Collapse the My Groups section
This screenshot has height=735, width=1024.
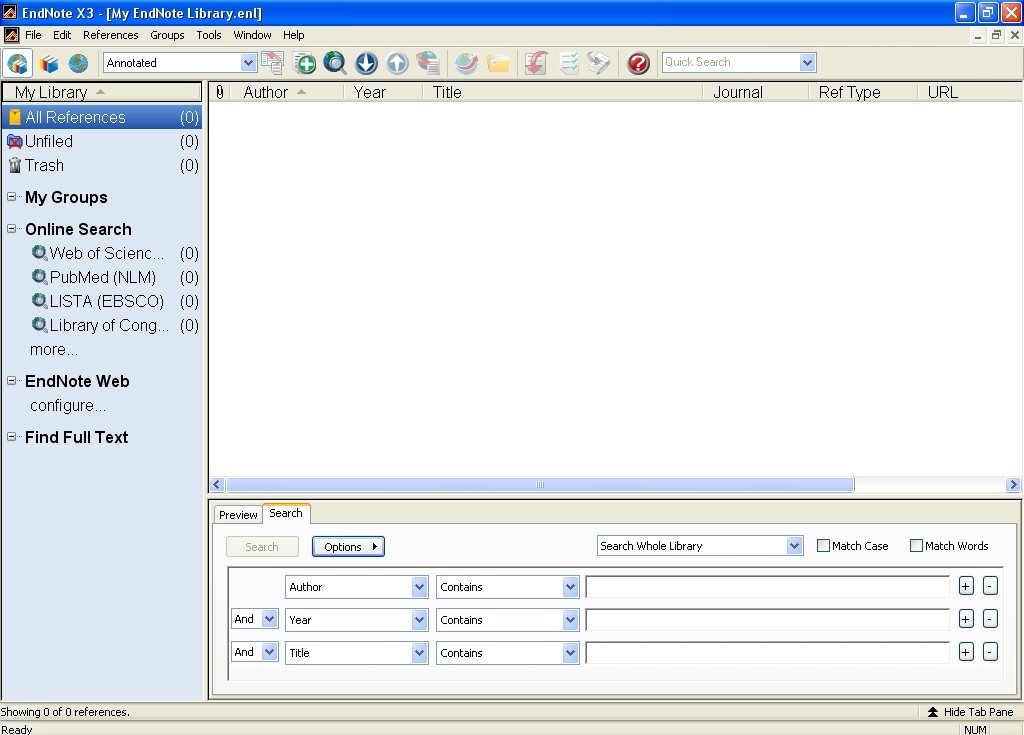point(12,197)
